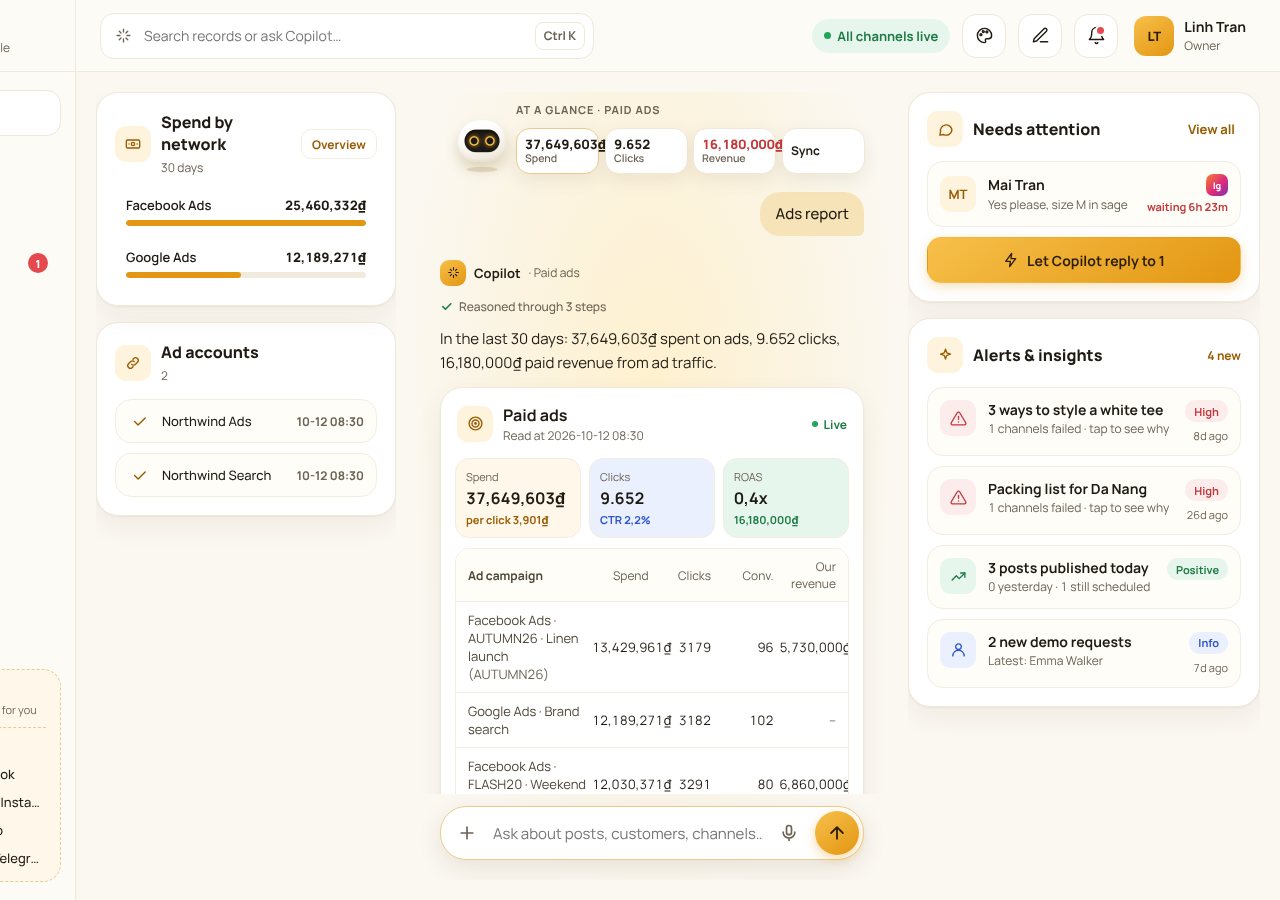Select the Clicks glance chip
1280x900 pixels.
coord(646,151)
